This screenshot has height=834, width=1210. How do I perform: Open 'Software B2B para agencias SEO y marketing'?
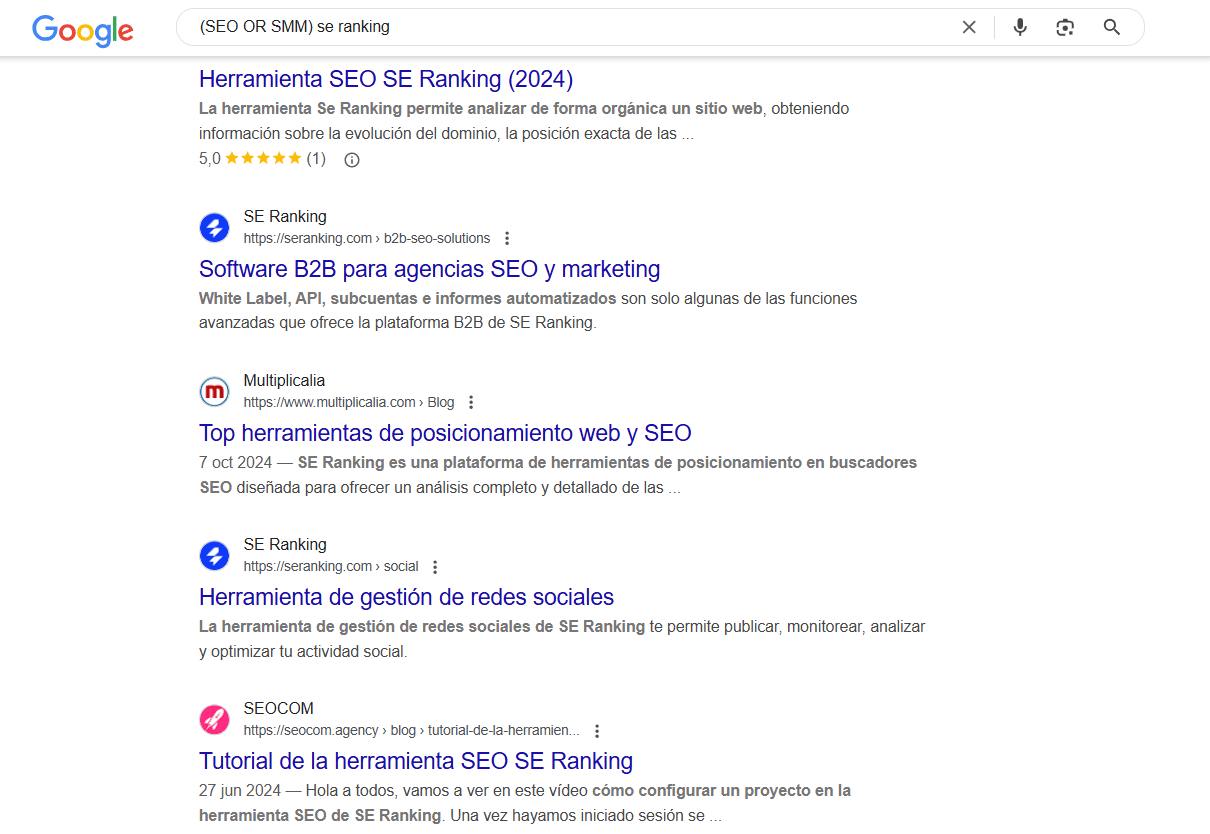click(430, 269)
